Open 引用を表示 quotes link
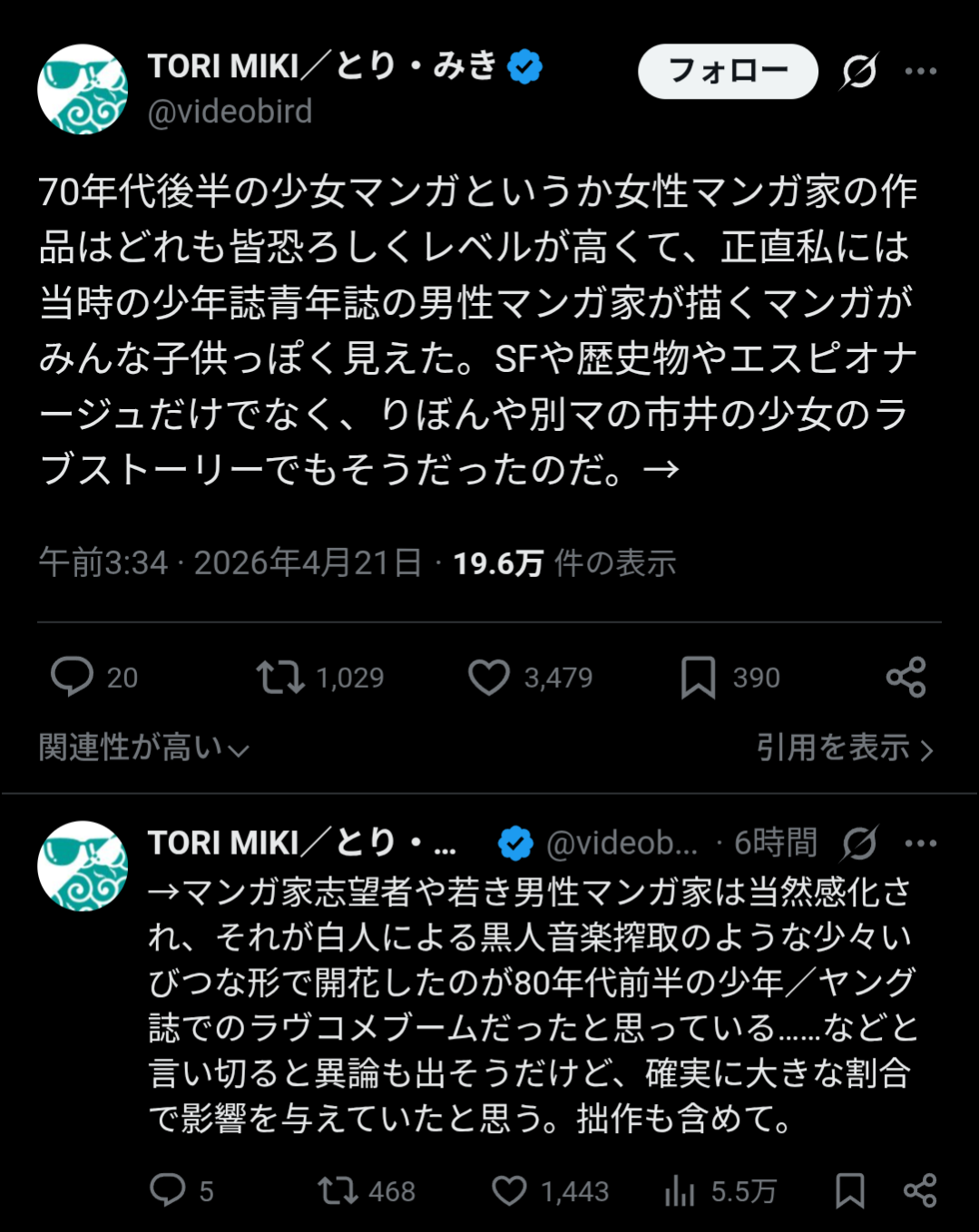Screen dimensions: 979x1232 pyautogui.click(x=844, y=748)
